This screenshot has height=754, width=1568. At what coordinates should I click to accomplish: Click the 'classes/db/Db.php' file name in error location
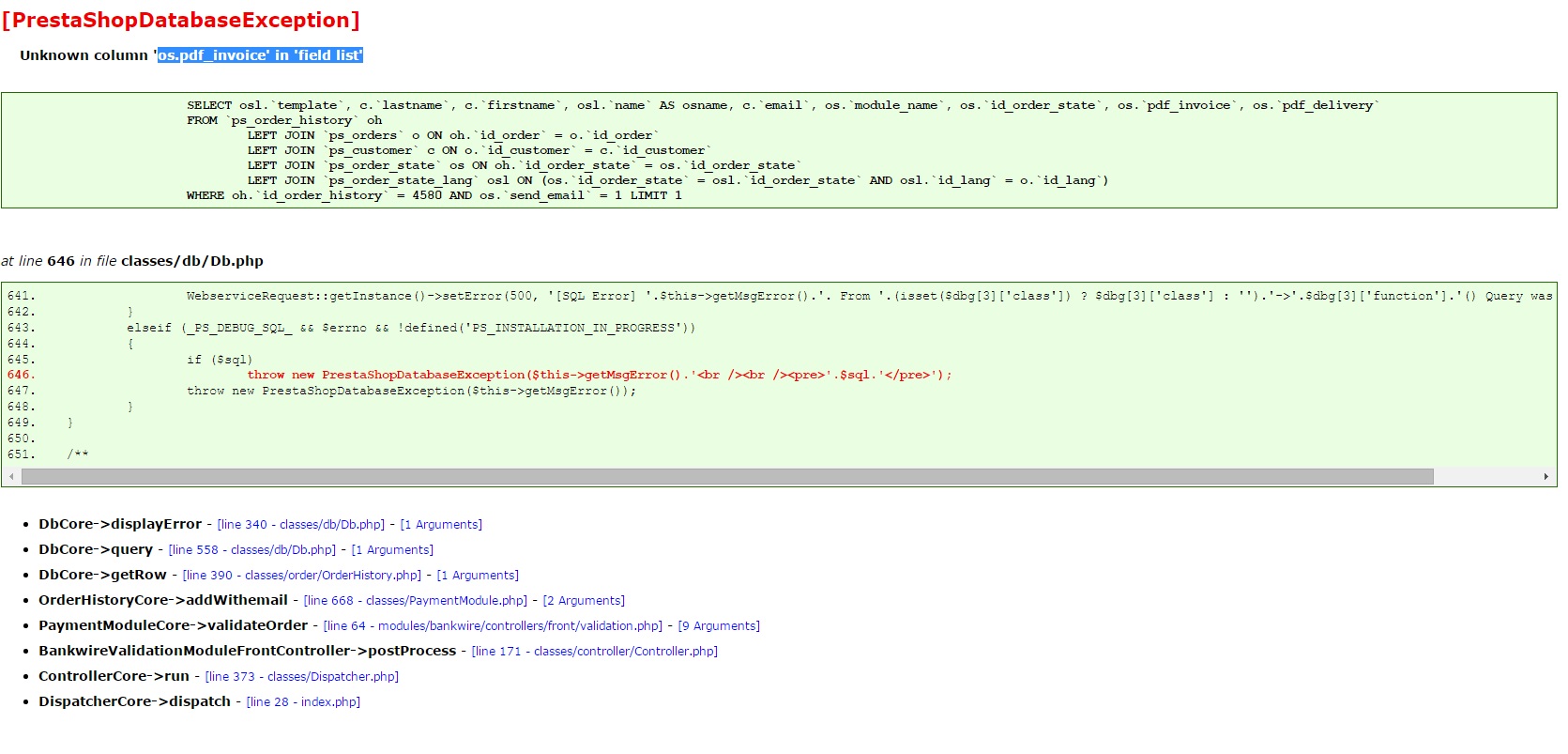click(192, 261)
